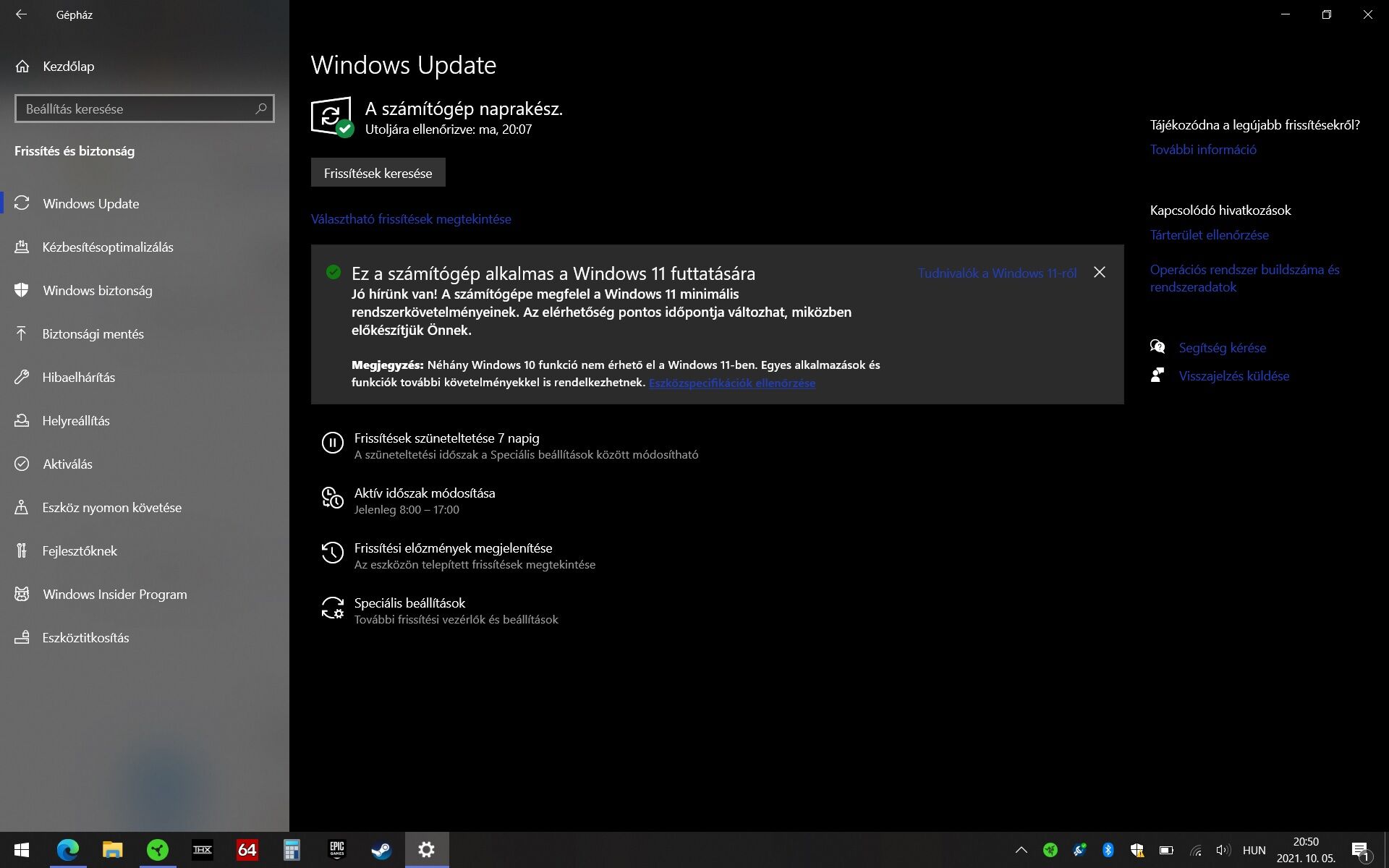Click Frissítések keresése button
The image size is (1389, 868).
378,173
